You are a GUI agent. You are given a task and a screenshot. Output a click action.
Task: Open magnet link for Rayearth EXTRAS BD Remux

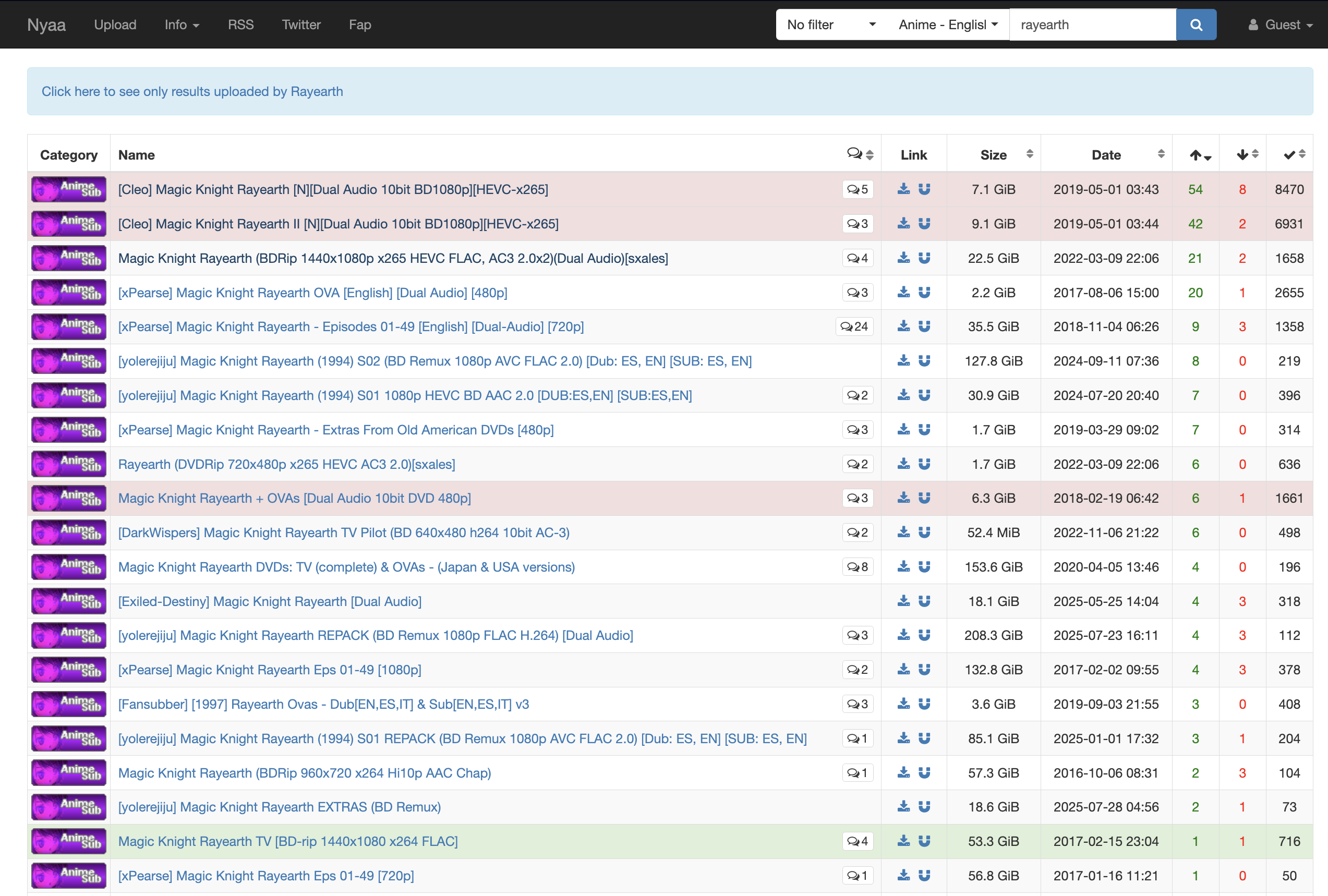point(924,807)
